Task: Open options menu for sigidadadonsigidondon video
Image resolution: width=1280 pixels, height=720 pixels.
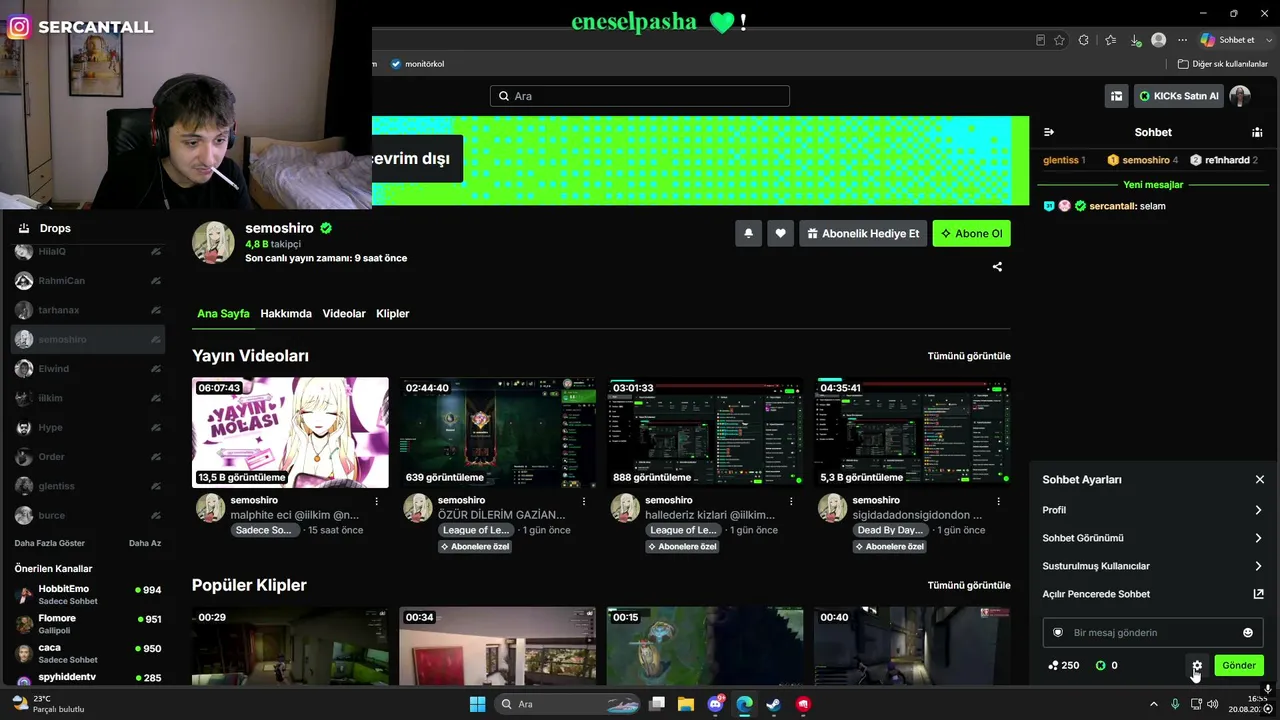Action: click(998, 501)
